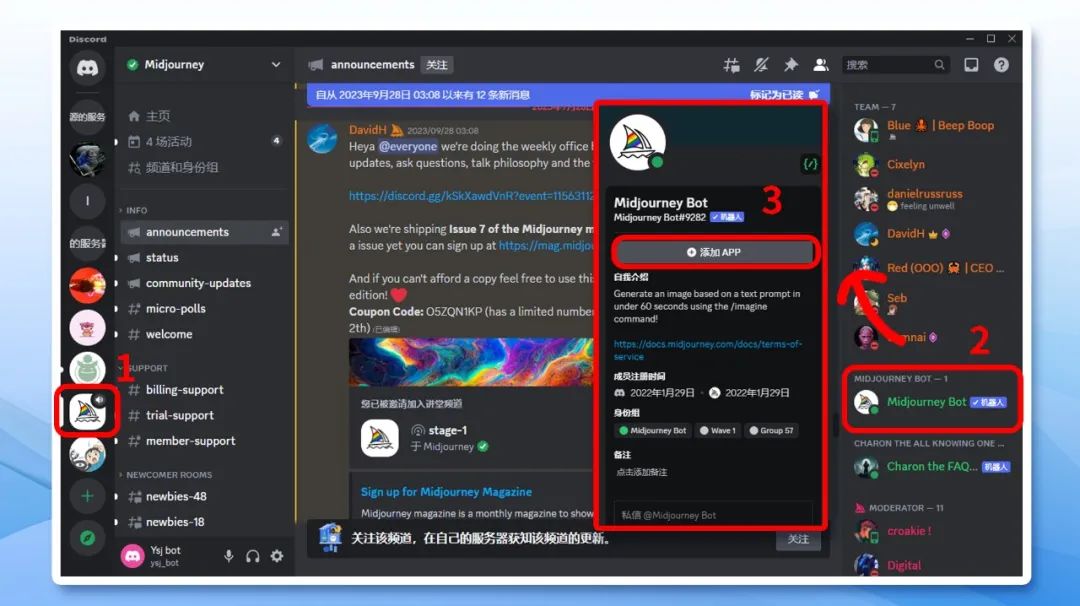The image size is (1080, 606).
Task: Toggle the member list icon
Action: (x=820, y=65)
